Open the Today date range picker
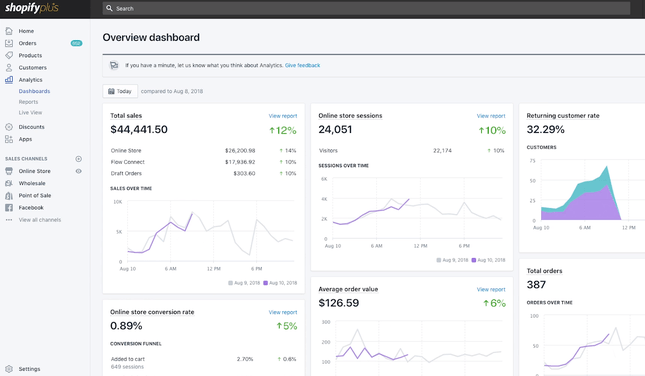Viewport: 645px width, 376px height. pos(120,91)
